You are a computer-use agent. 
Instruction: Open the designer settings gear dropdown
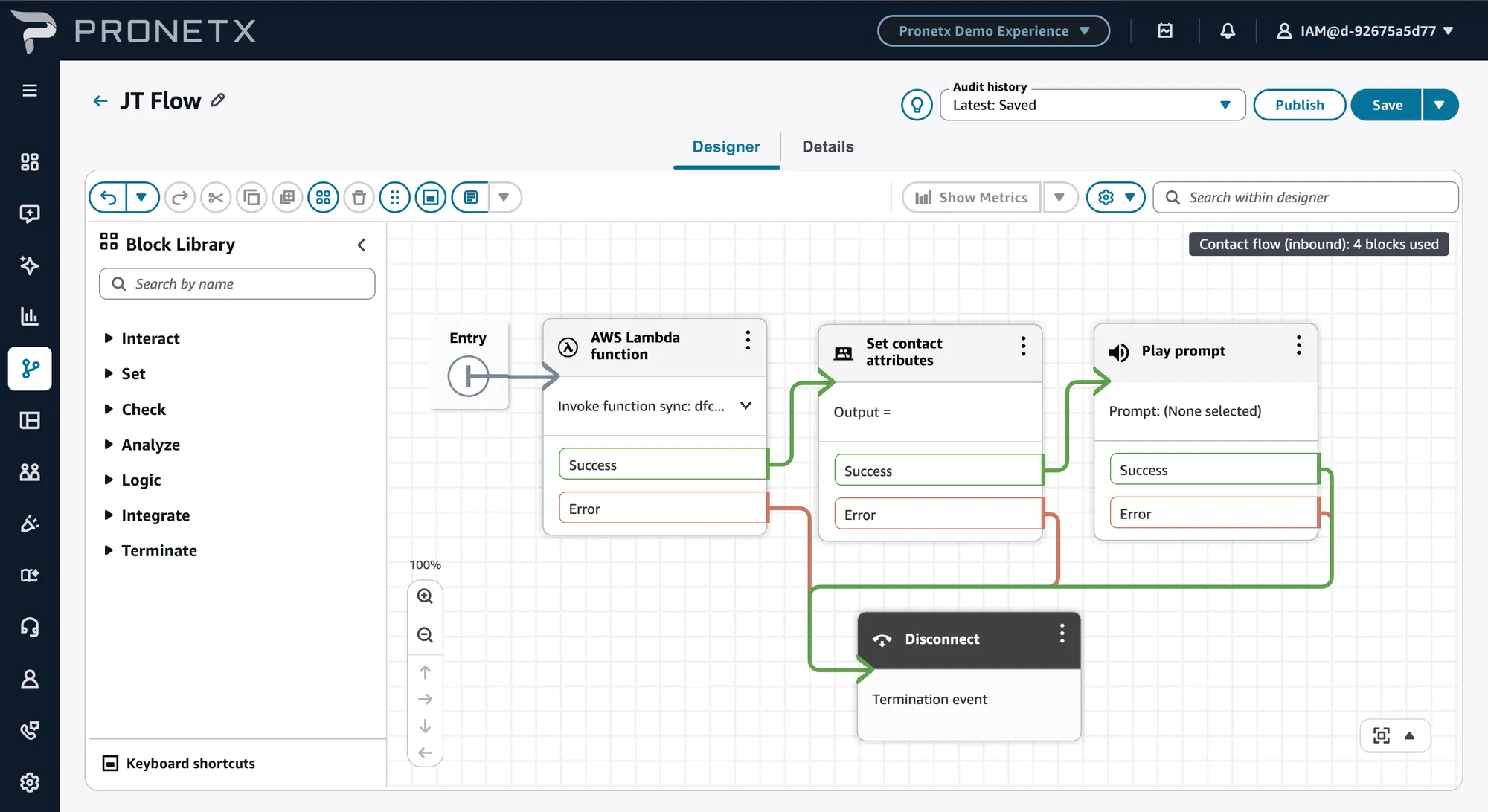1115,198
